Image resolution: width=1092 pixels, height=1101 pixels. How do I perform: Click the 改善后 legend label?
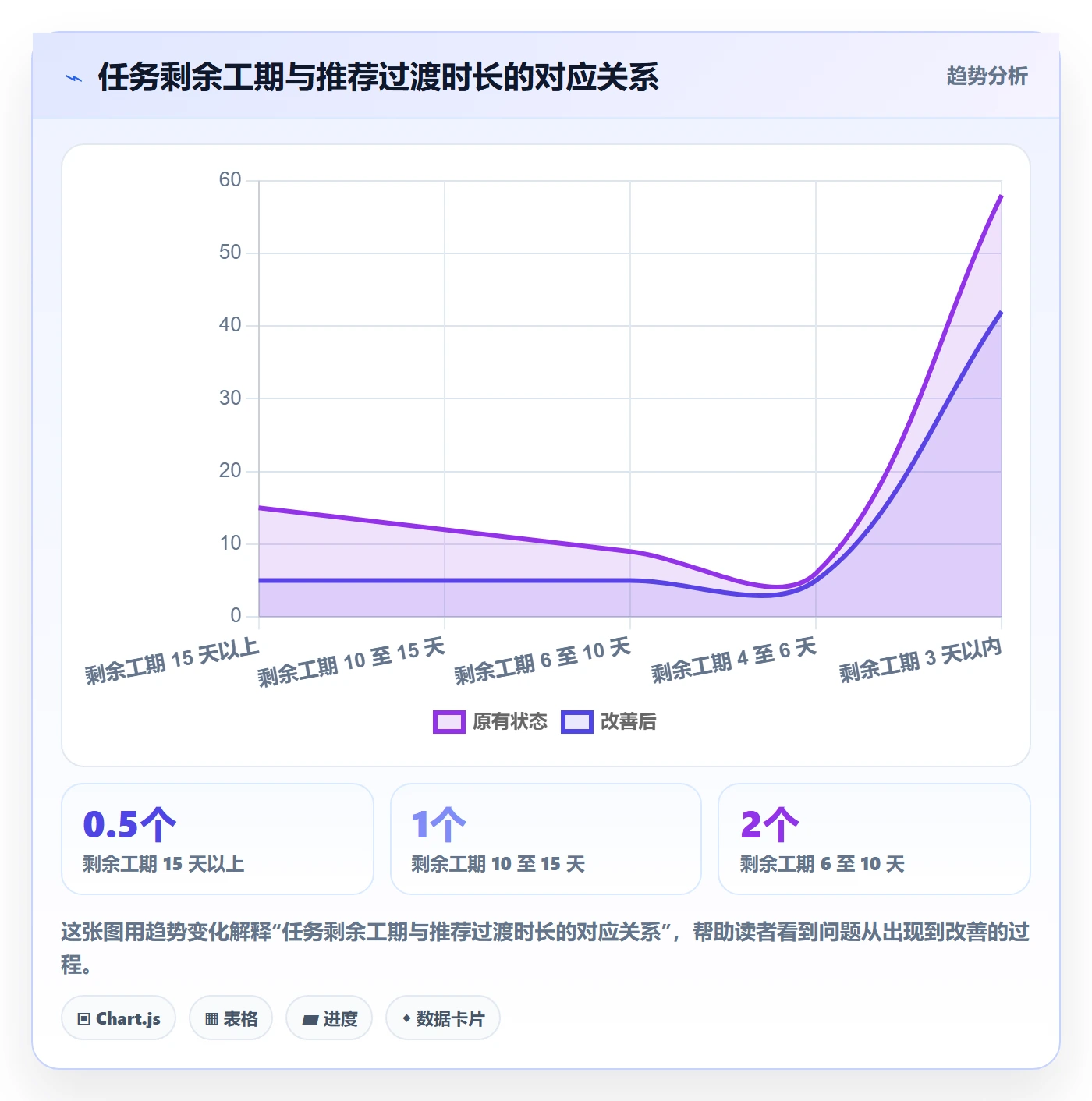tap(628, 722)
